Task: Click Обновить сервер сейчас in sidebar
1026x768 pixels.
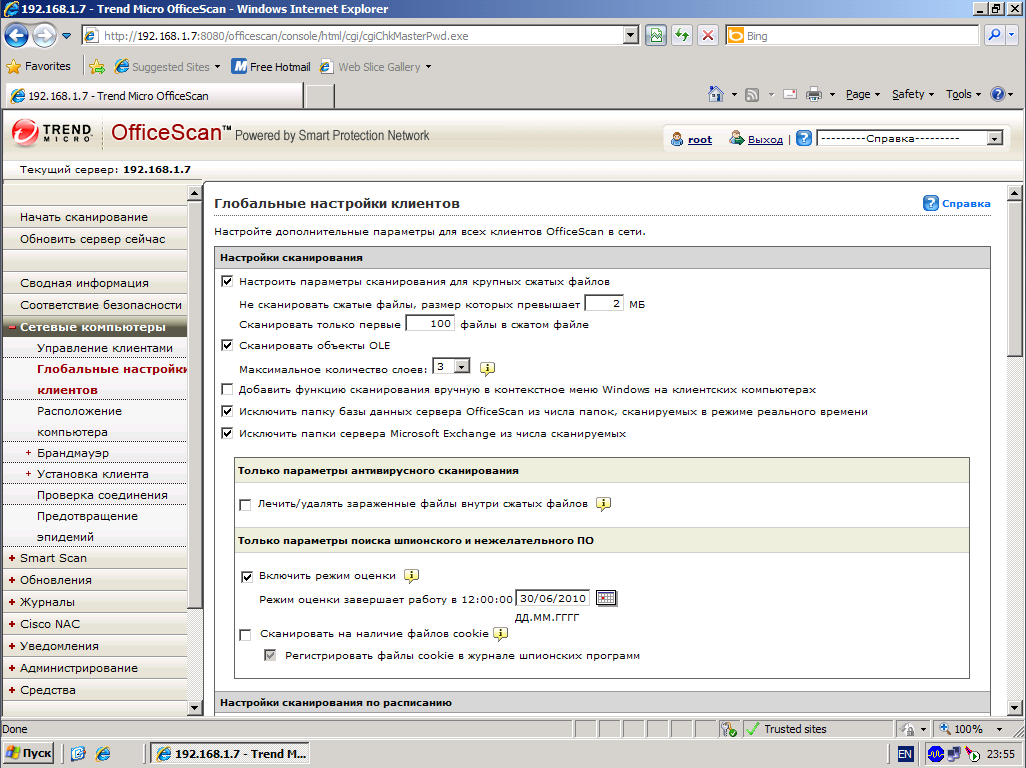Action: click(x=92, y=239)
